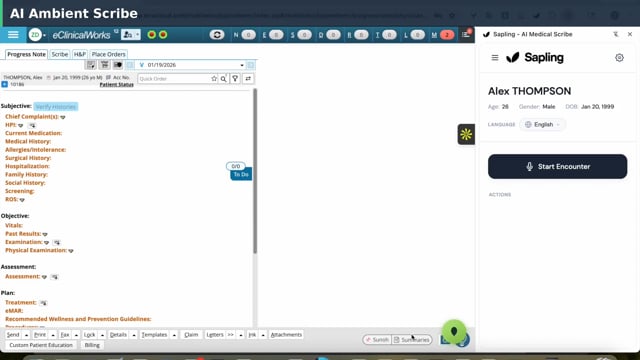
Task: Open the M counter showing 2
Action: 447,35
